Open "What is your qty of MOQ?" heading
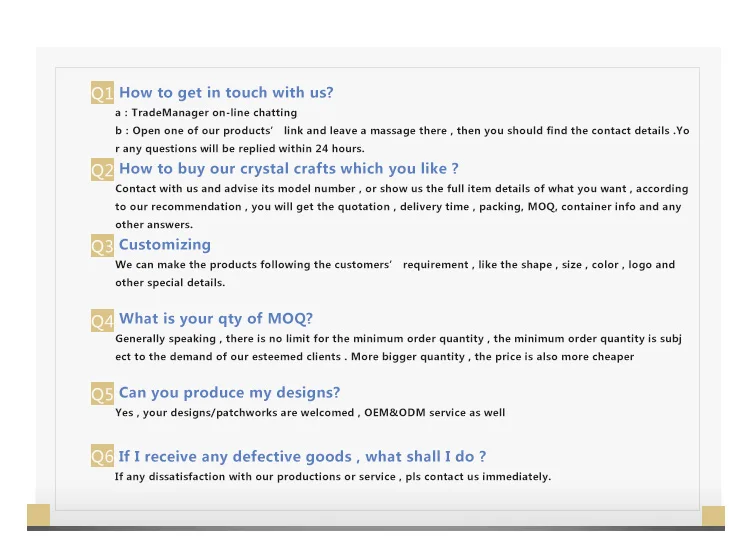Screen dimensions: 750x548 point(216,319)
